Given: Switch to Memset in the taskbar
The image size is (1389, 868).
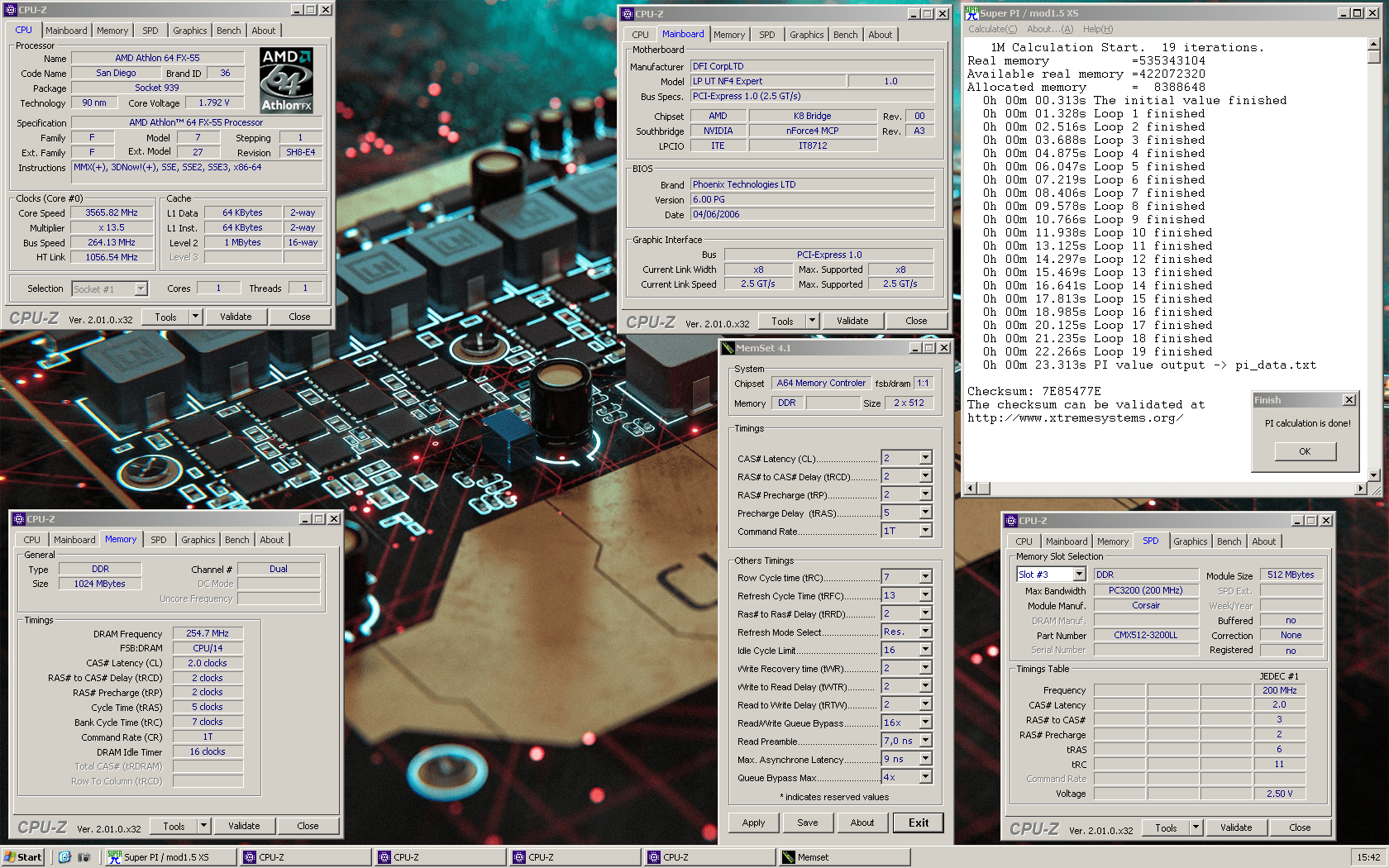Looking at the screenshot, I should [844, 857].
